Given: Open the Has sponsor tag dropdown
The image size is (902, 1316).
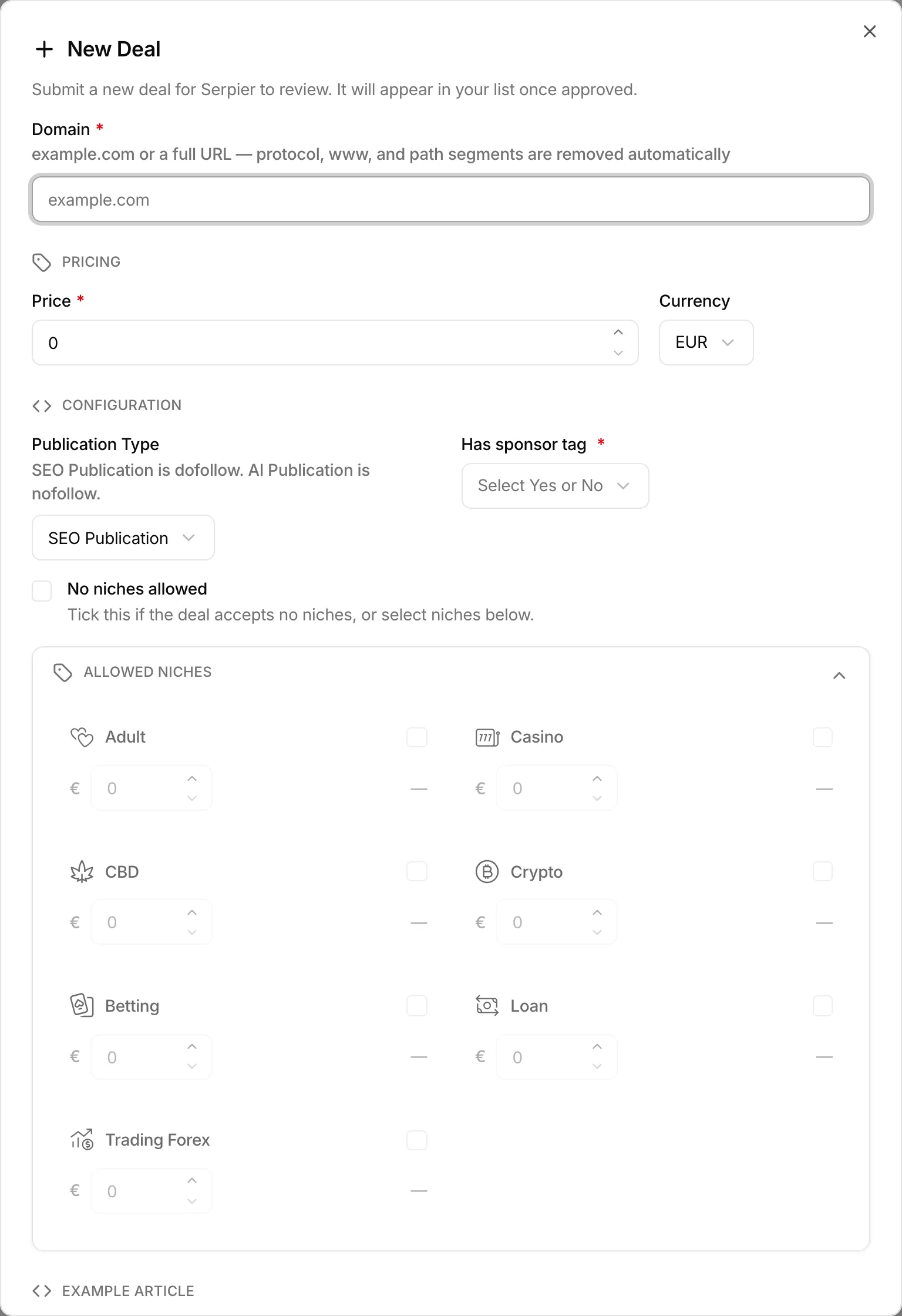Looking at the screenshot, I should [555, 486].
